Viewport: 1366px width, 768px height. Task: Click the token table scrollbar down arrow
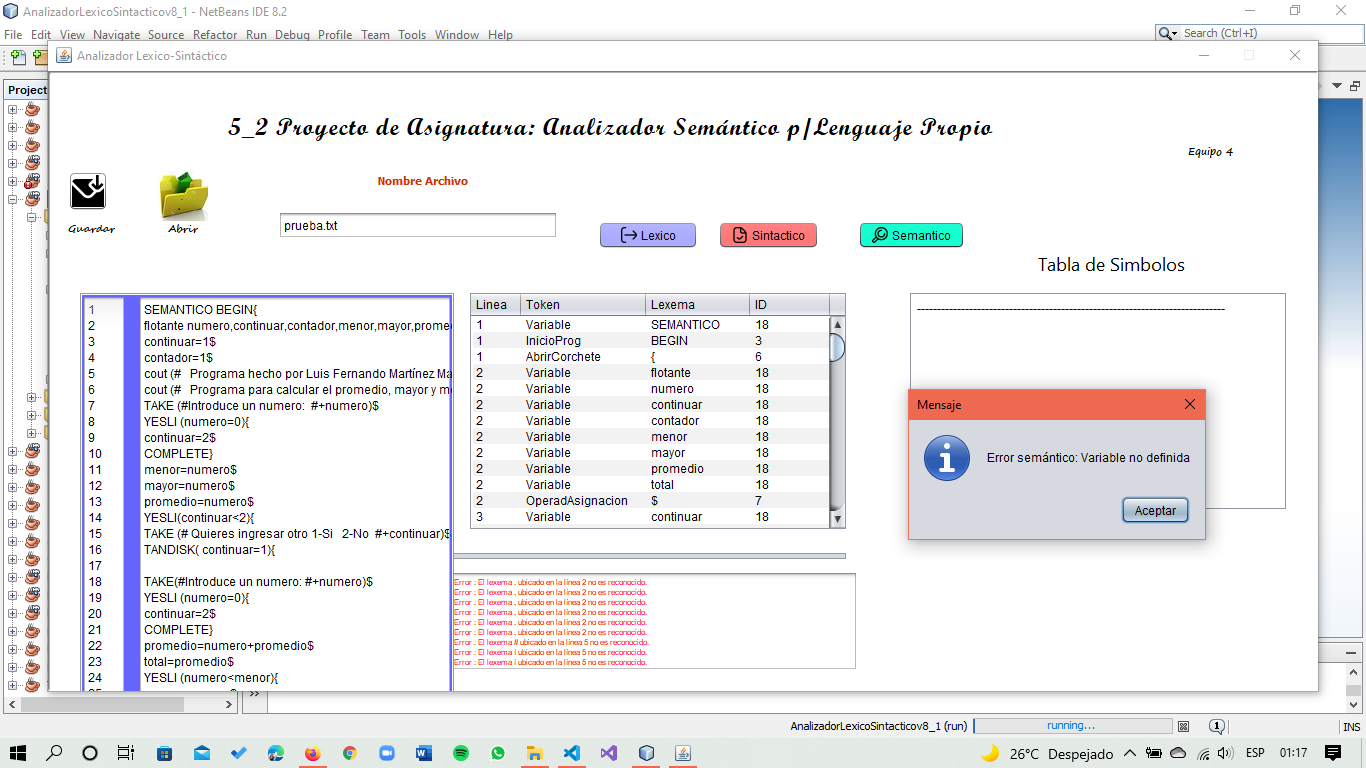pos(837,519)
